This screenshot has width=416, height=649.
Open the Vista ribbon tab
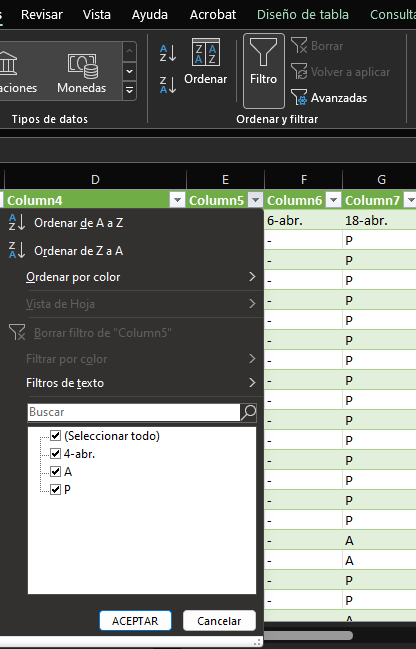pyautogui.click(x=96, y=14)
